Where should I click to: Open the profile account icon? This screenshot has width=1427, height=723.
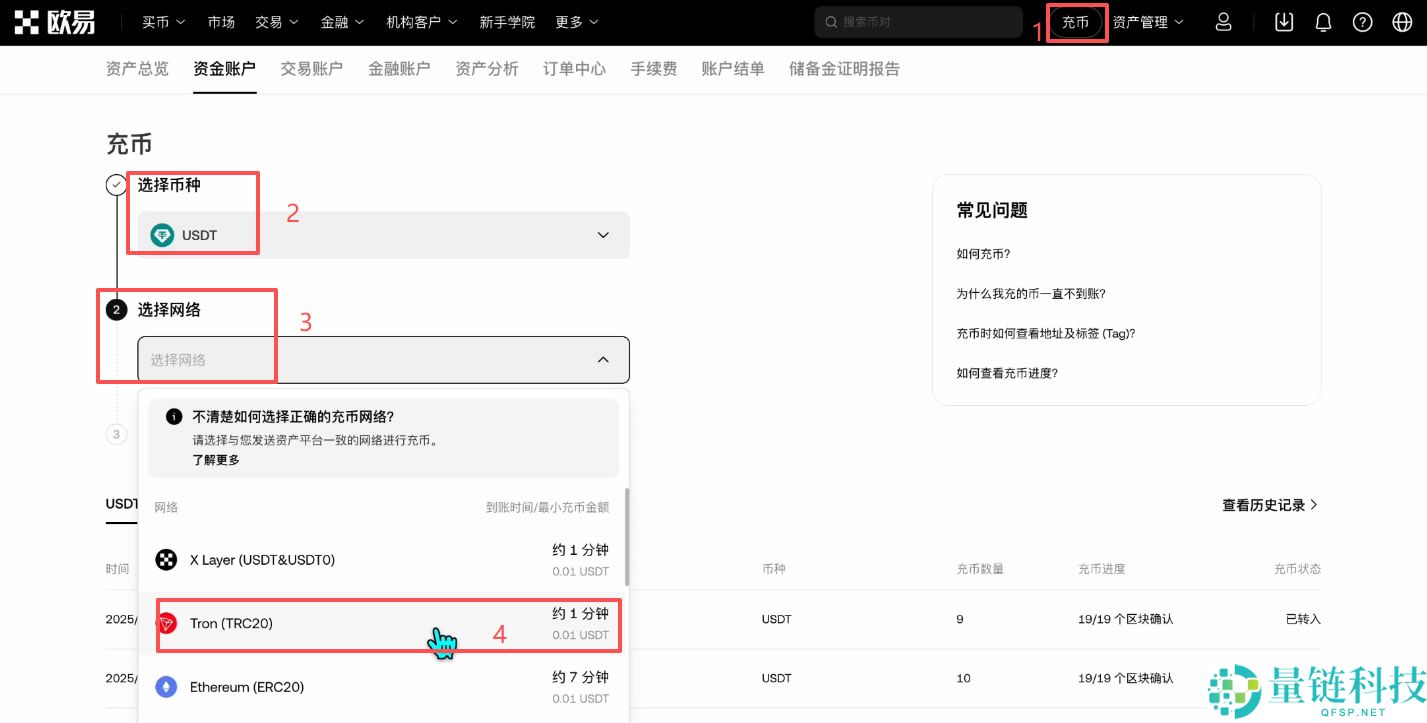pyautogui.click(x=1223, y=21)
